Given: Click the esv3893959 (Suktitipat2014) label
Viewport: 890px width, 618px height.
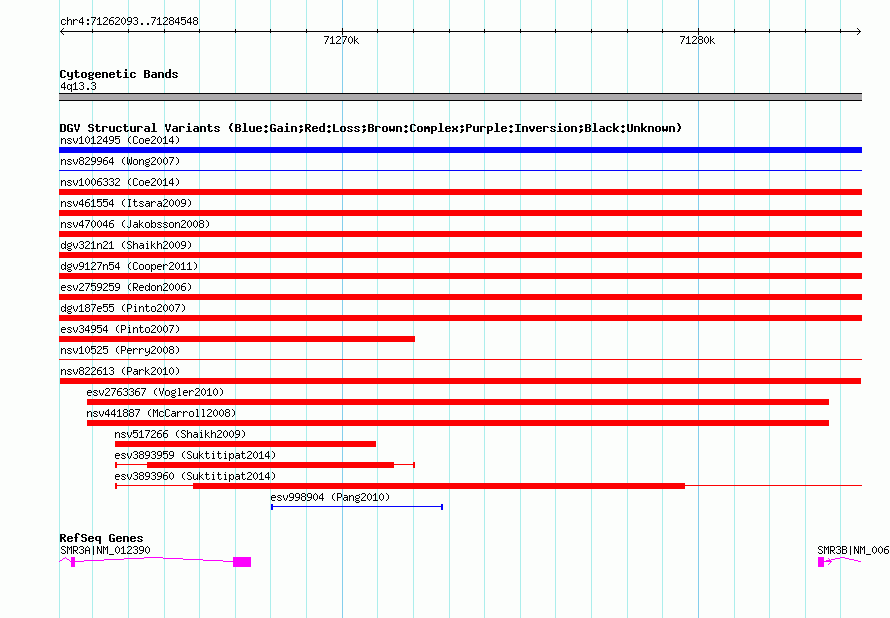Looking at the screenshot, I should click(195, 455).
